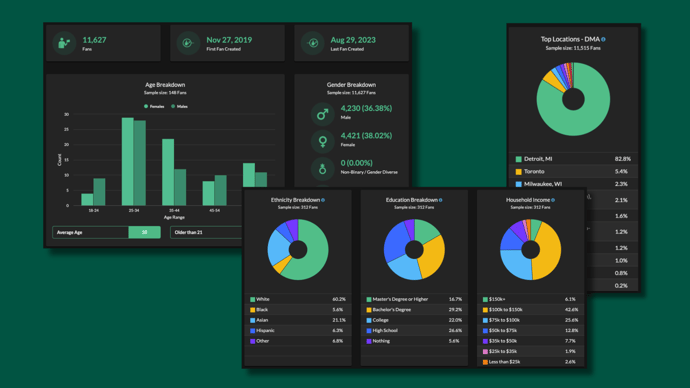Open info icon next to Education Breakdown
Screen dimensions: 690x388
[440, 200]
